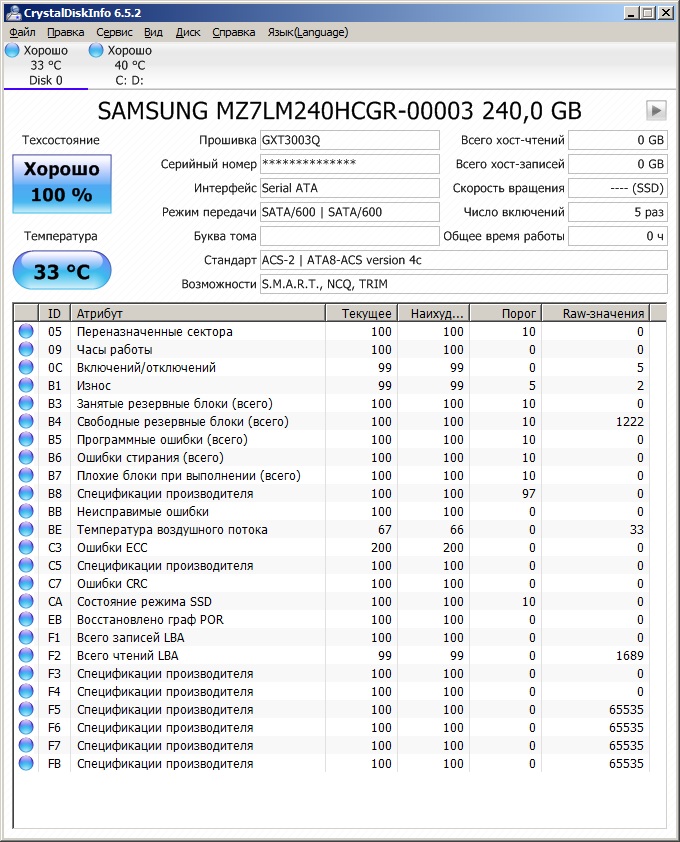Click the Общее время работы value field
Viewport: 680px width, 842px height.
coord(618,236)
